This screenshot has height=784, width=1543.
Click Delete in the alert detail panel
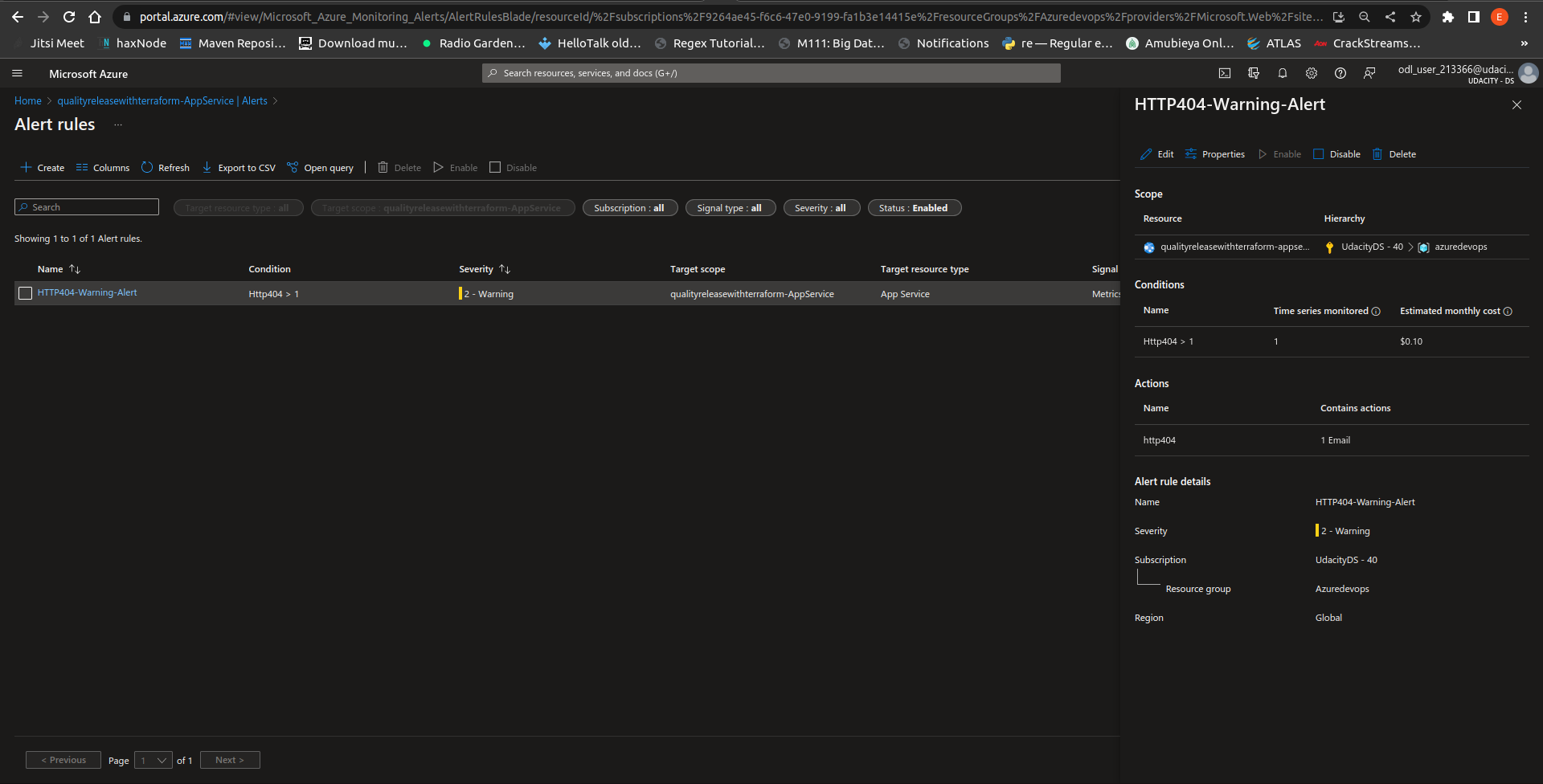(1394, 154)
